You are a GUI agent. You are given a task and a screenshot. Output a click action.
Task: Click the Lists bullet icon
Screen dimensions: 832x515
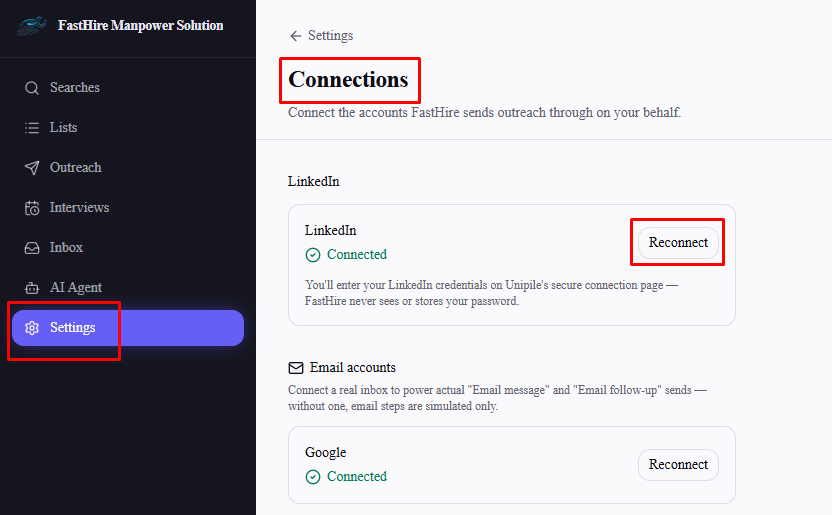pos(32,128)
